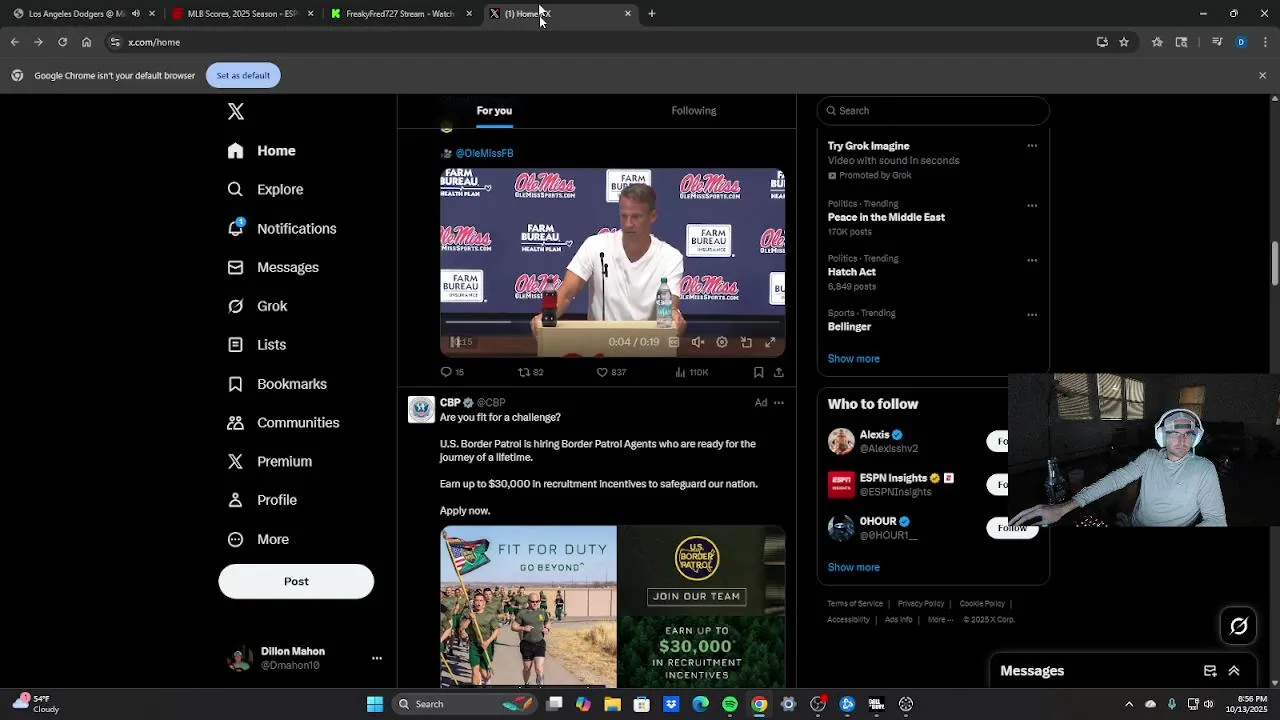Open Premium in the sidebar
1280x720 pixels.
[270, 461]
